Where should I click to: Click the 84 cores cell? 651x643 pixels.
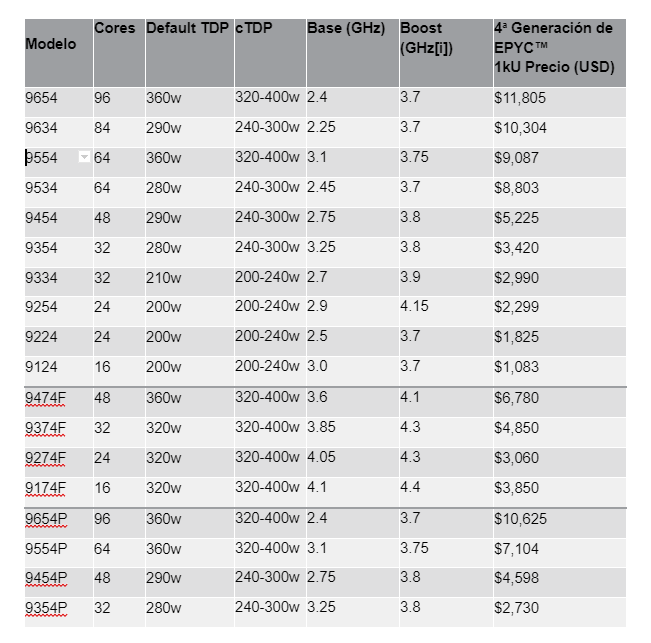pyautogui.click(x=120, y=132)
